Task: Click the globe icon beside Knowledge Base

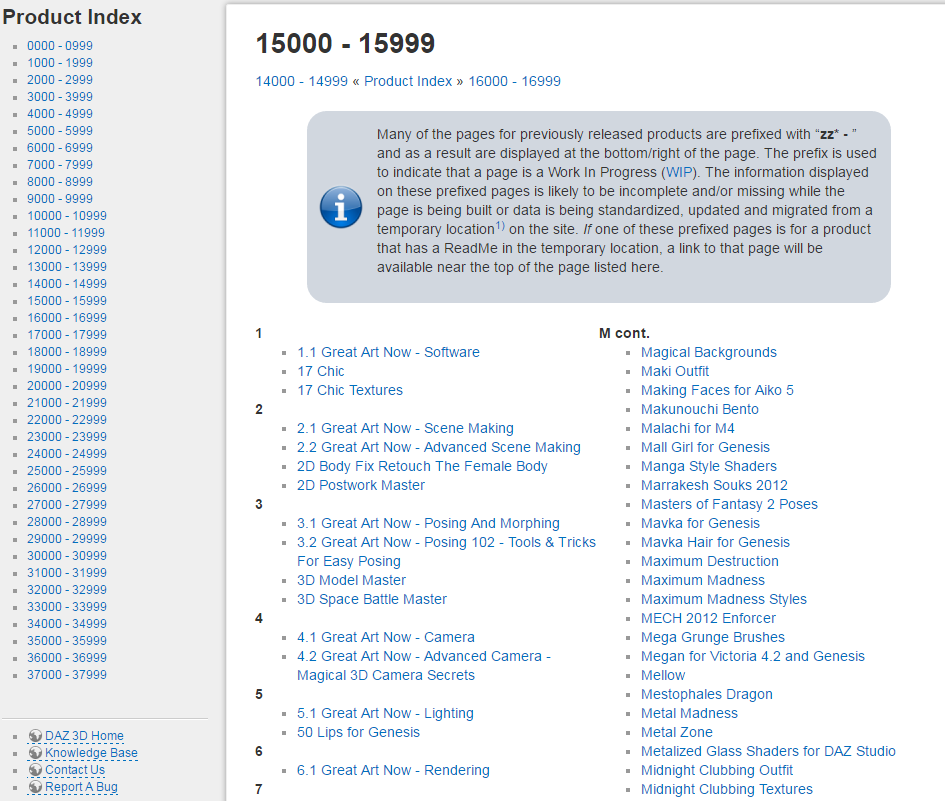Action: click(x=35, y=752)
